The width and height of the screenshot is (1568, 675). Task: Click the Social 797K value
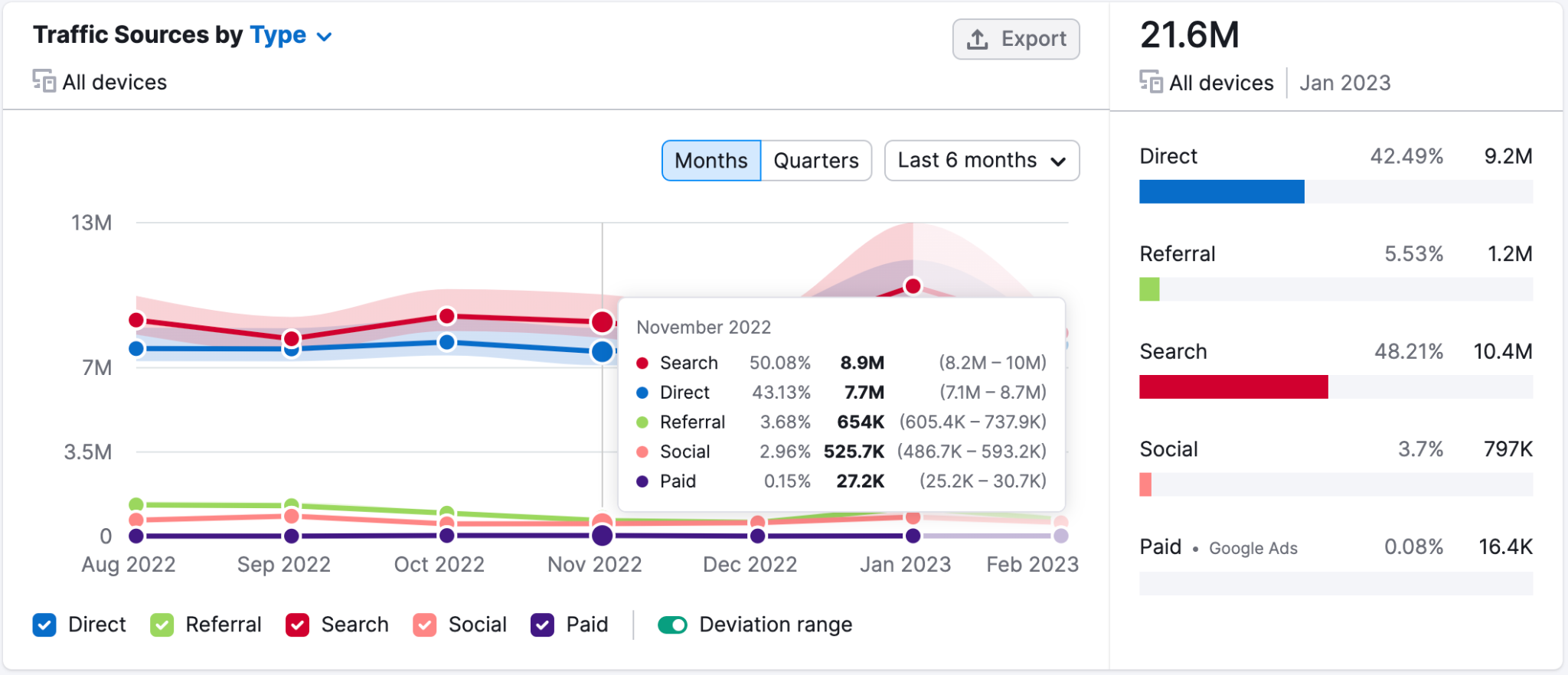point(1508,449)
